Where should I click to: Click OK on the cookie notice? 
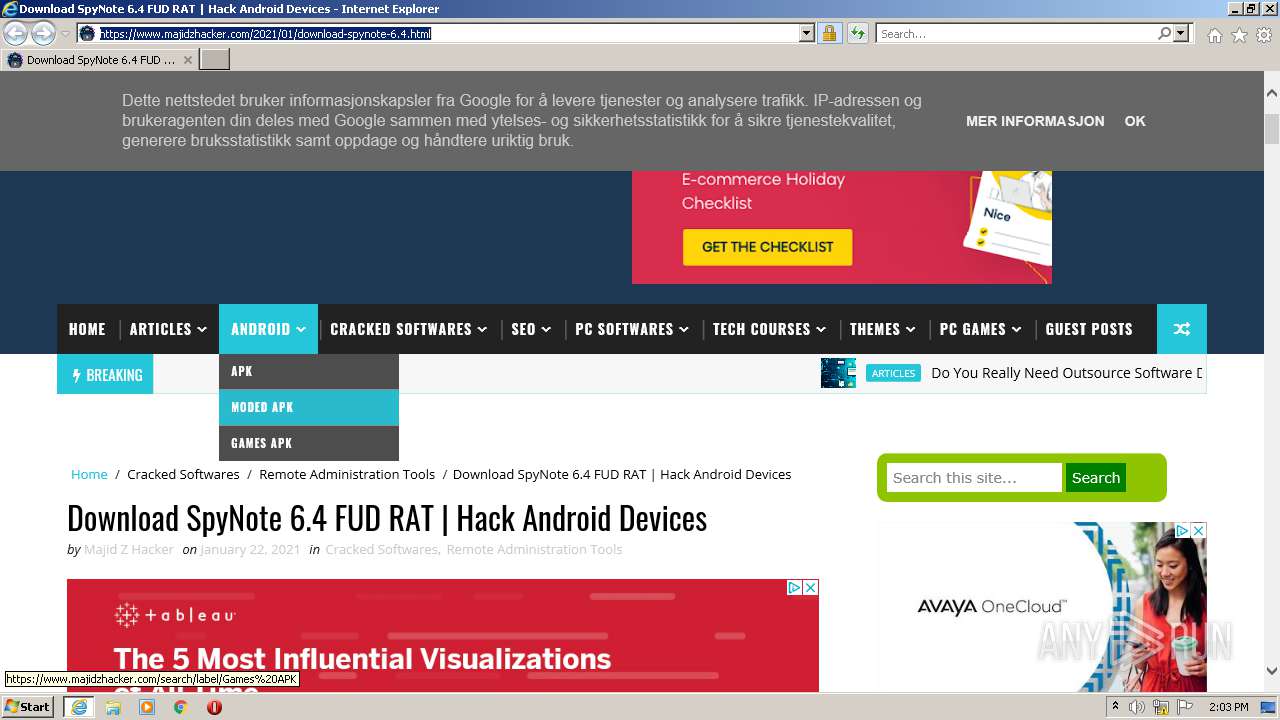[x=1135, y=121]
